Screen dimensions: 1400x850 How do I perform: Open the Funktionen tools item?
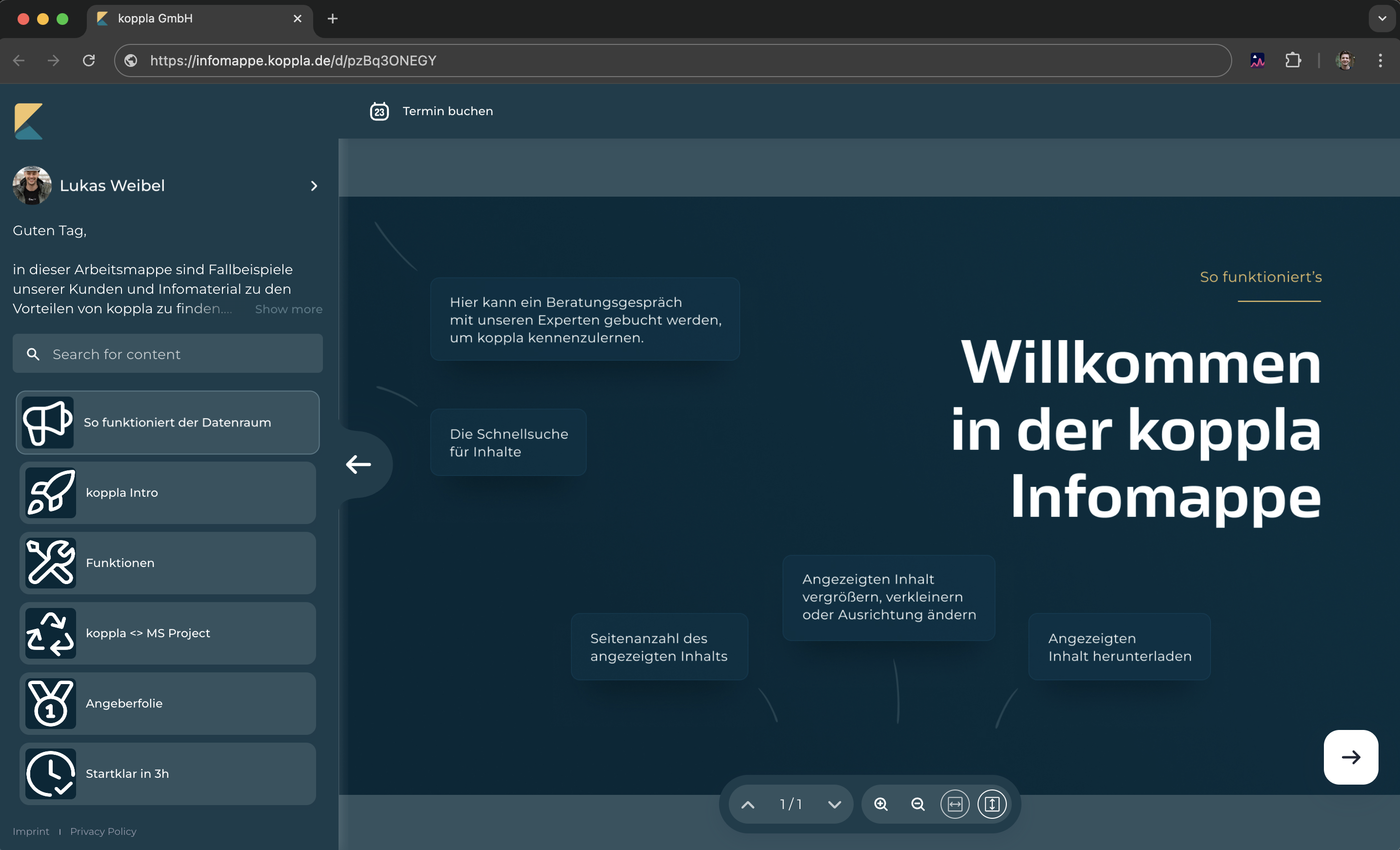point(168,563)
